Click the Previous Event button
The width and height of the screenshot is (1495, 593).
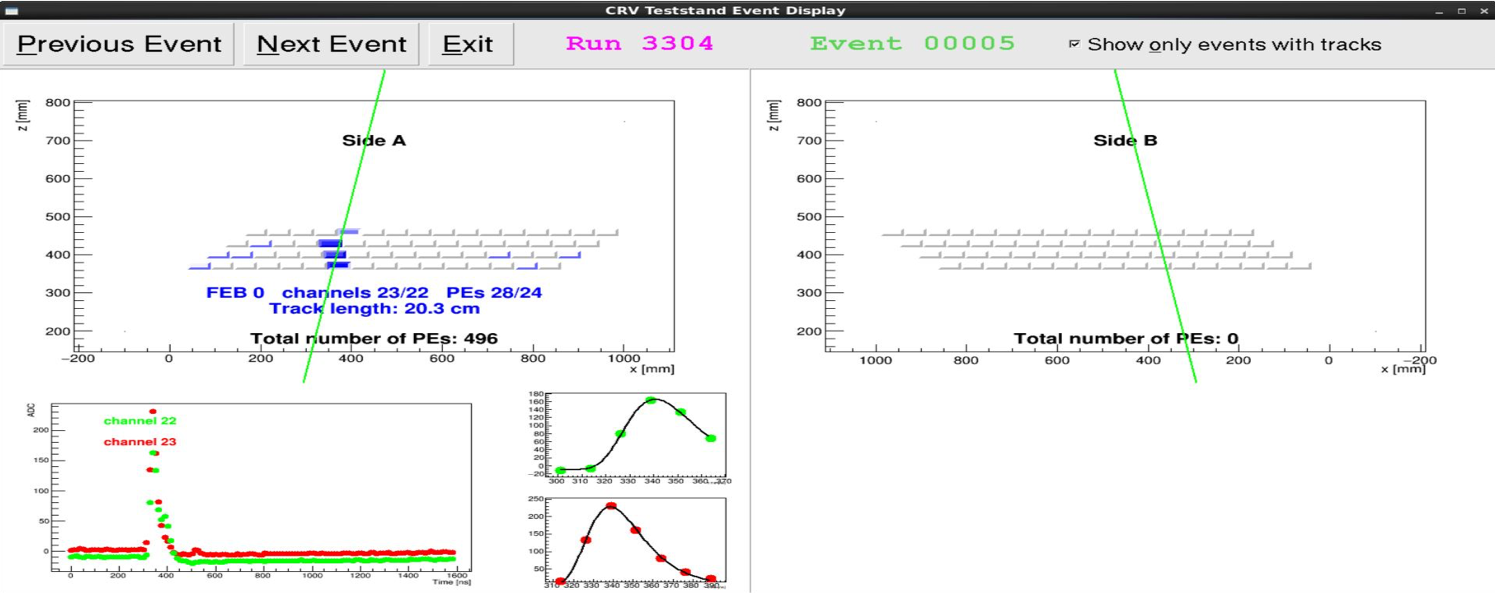(x=119, y=45)
